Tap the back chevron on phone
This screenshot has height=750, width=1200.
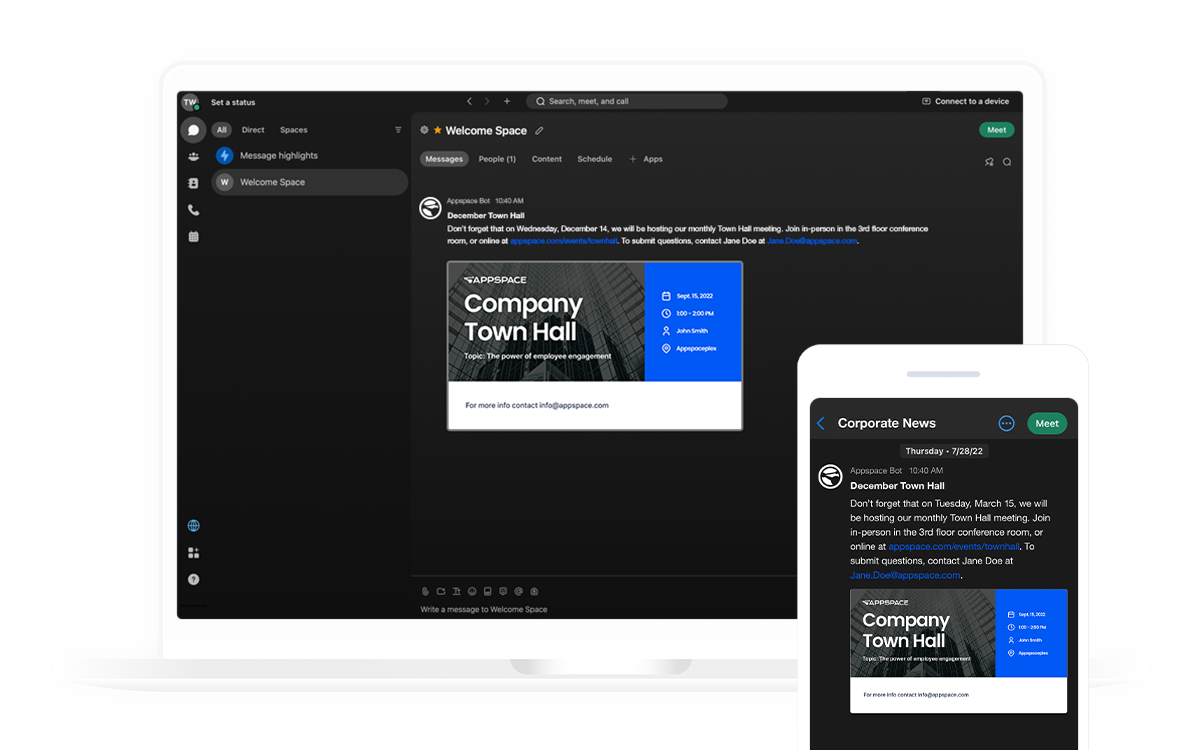tap(821, 423)
